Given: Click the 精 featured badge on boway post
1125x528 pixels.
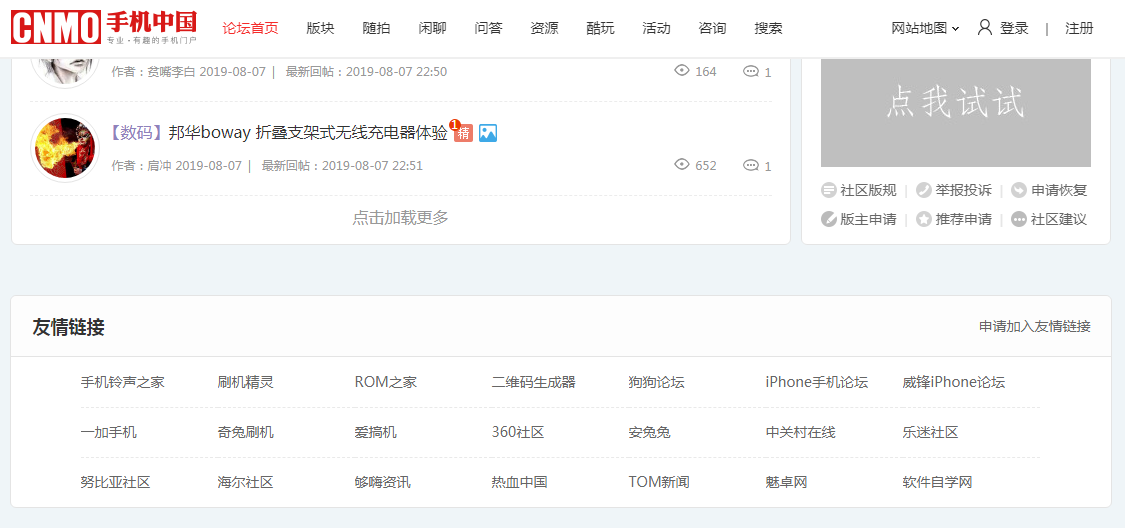Looking at the screenshot, I should (x=463, y=131).
